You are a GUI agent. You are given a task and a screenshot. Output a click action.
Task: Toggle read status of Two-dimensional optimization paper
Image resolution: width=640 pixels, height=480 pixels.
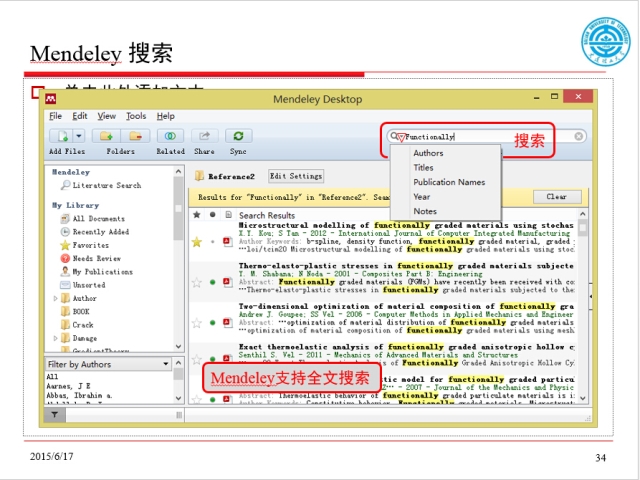(x=213, y=323)
